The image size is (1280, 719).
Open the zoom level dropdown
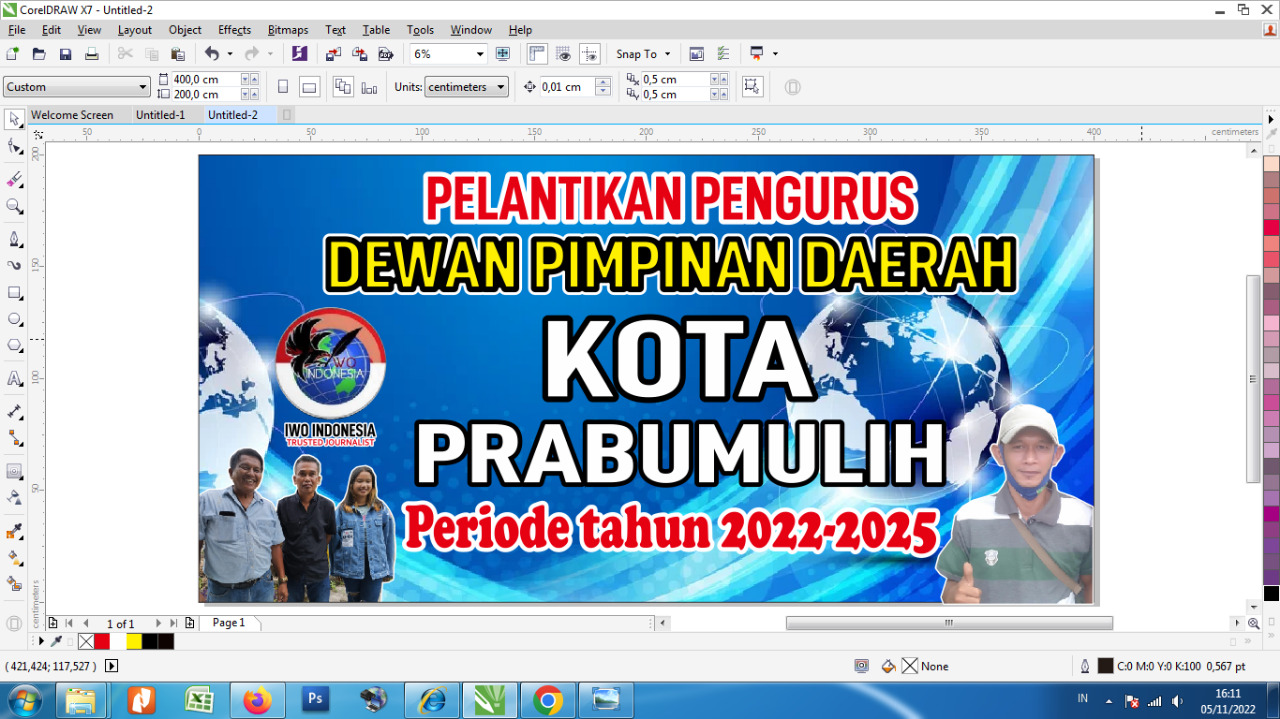(x=480, y=54)
